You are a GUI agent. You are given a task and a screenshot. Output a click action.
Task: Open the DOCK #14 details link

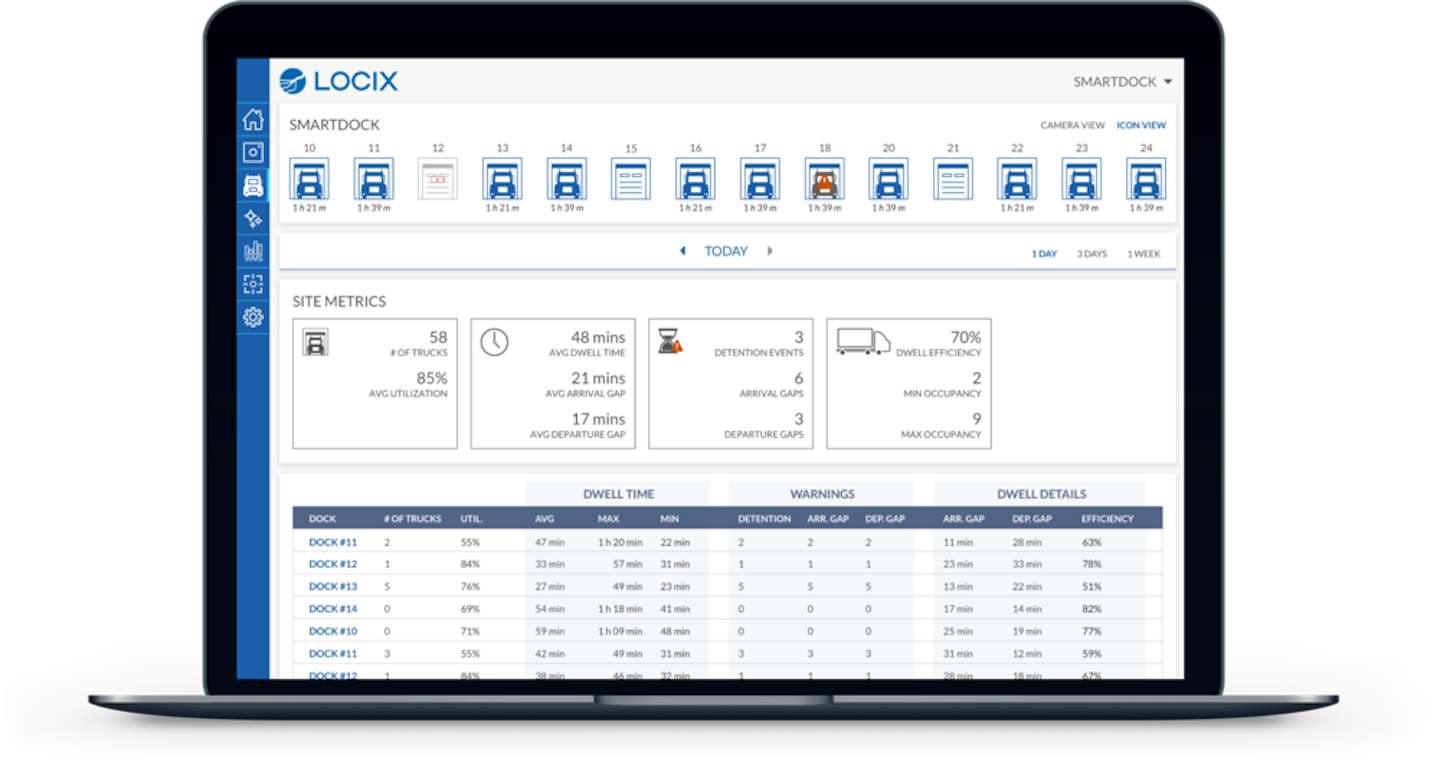coord(331,608)
